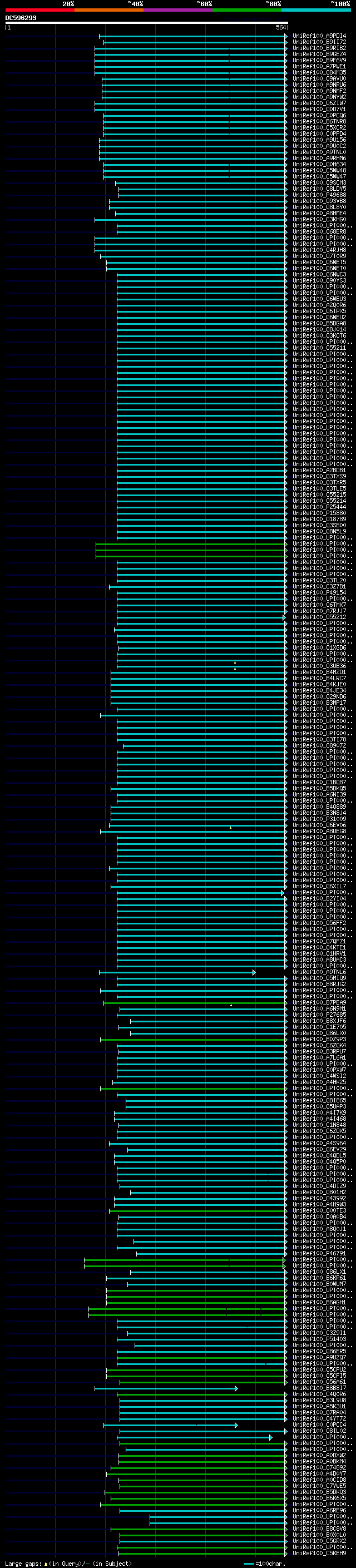Select hit label UniRef100_Q3UB36
356x1568 pixels.
(319, 666)
